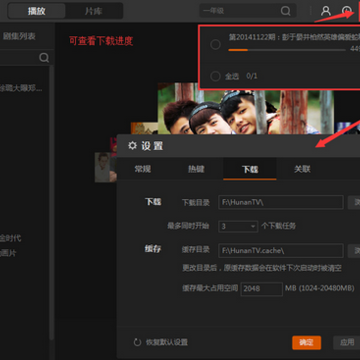This screenshot has width=360, height=360.
Task: Click the settings gear icon
Action: [132, 145]
